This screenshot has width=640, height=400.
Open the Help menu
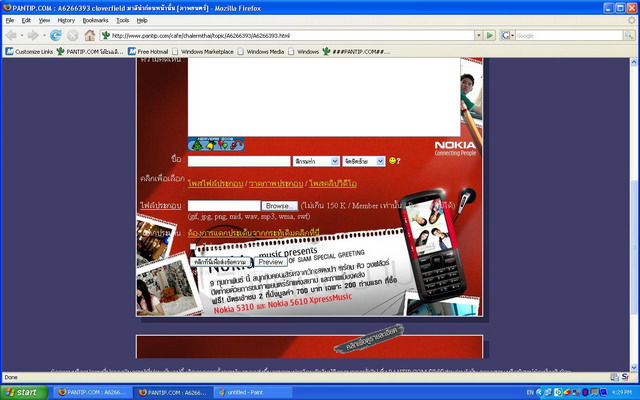pos(142,20)
